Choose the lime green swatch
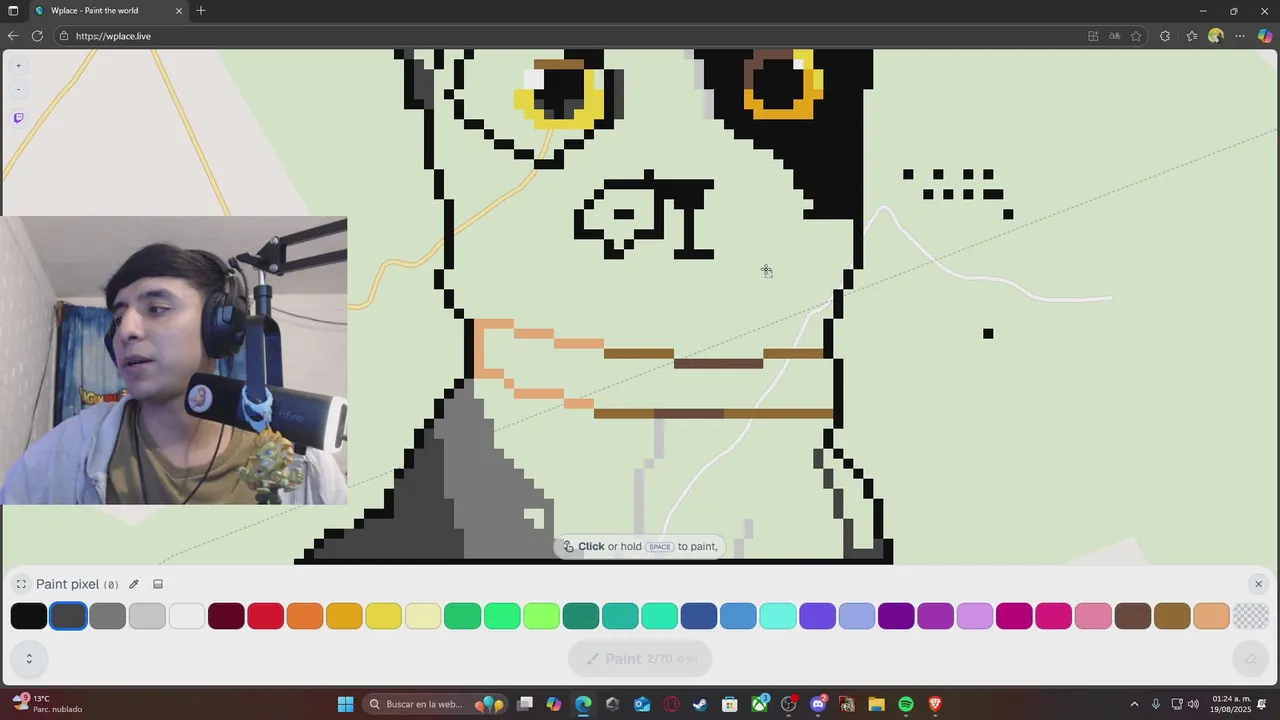 click(541, 616)
